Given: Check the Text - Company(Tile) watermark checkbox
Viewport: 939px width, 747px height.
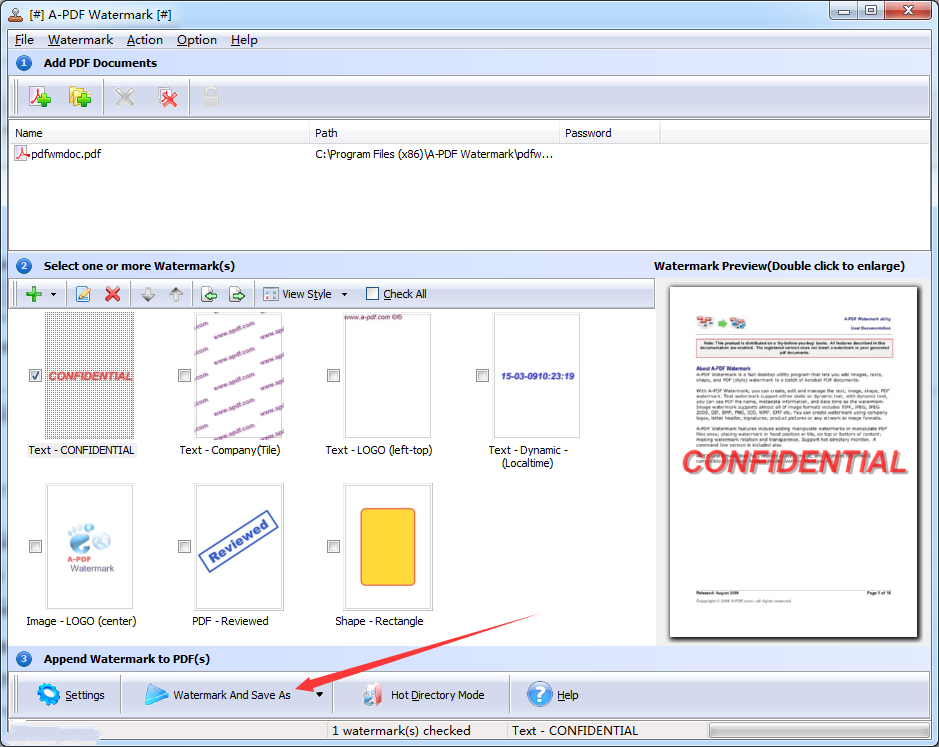Looking at the screenshot, I should [x=184, y=375].
